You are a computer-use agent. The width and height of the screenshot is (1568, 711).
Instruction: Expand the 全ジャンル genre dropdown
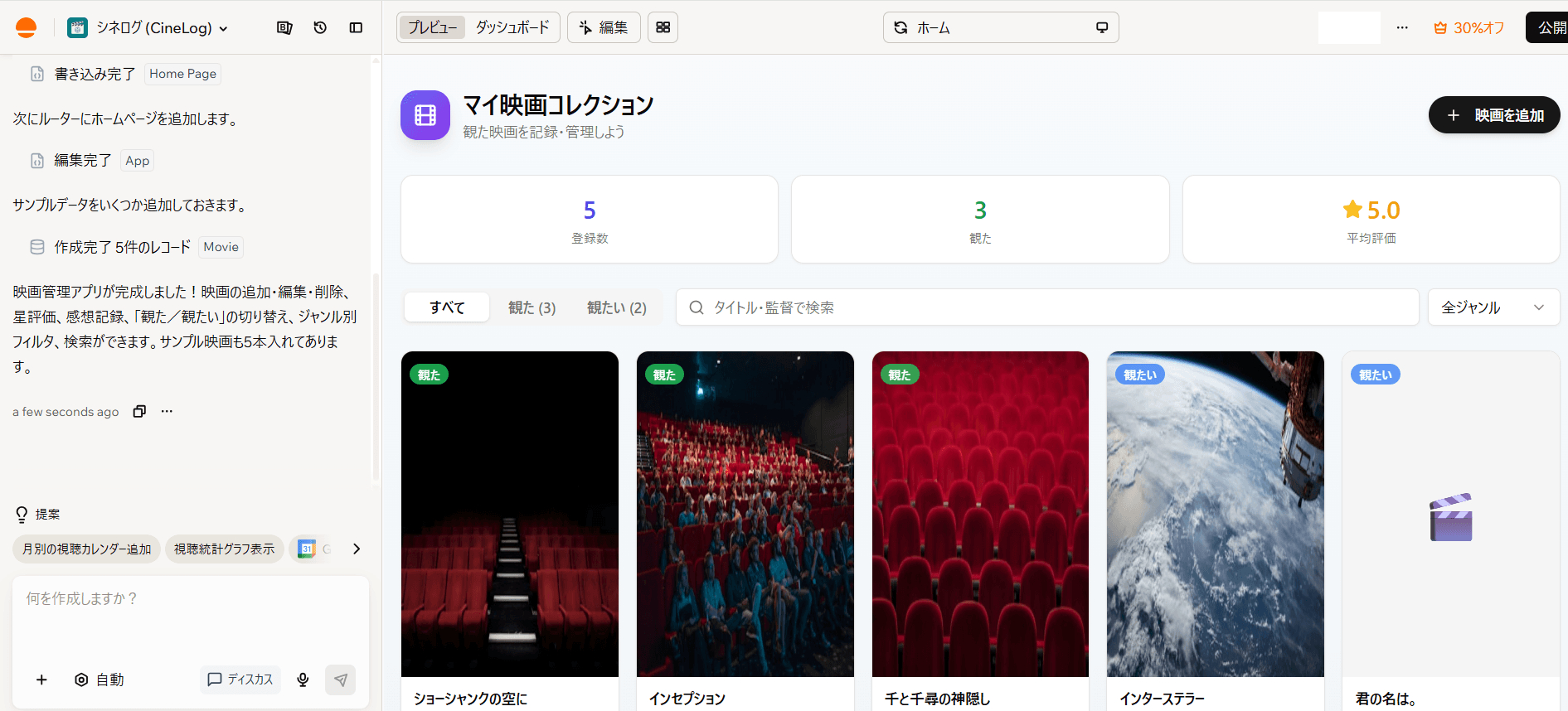coord(1493,307)
